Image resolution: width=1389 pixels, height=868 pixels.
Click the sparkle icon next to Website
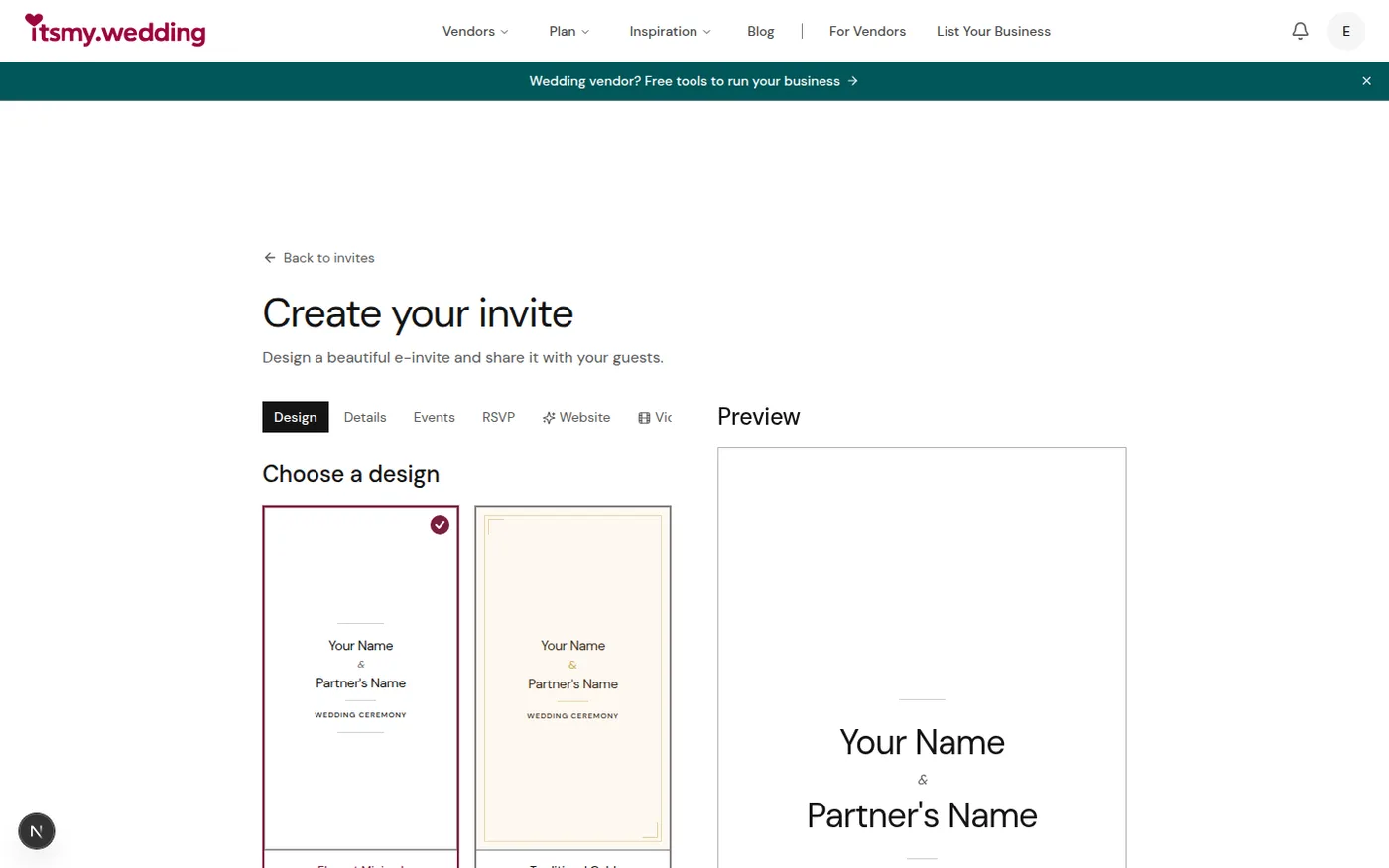(x=548, y=417)
